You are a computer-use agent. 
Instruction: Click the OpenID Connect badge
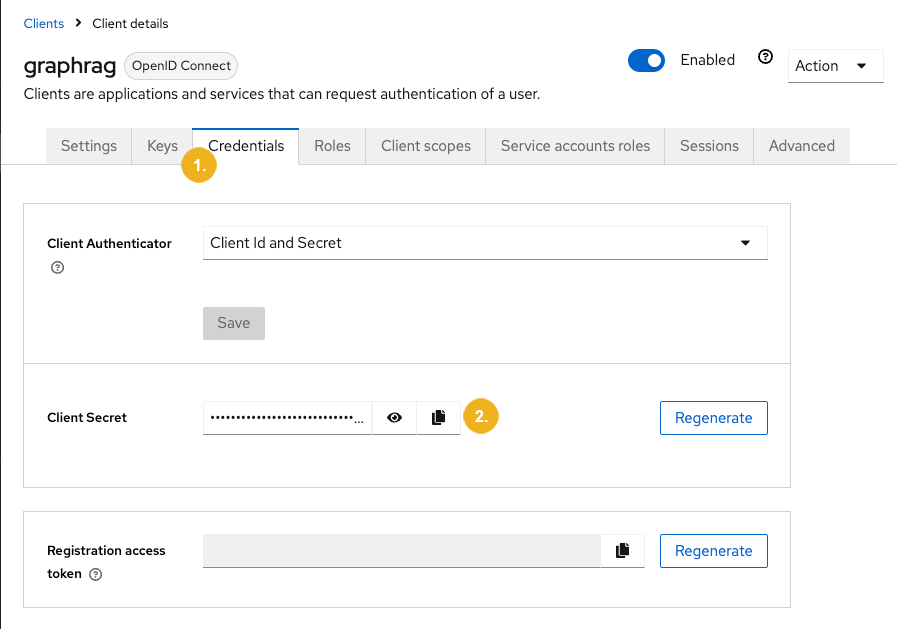(x=181, y=66)
